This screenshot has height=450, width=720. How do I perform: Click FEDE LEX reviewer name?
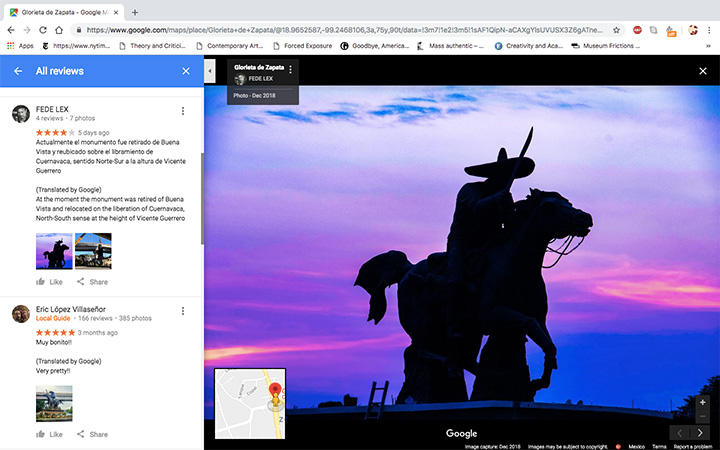point(52,109)
